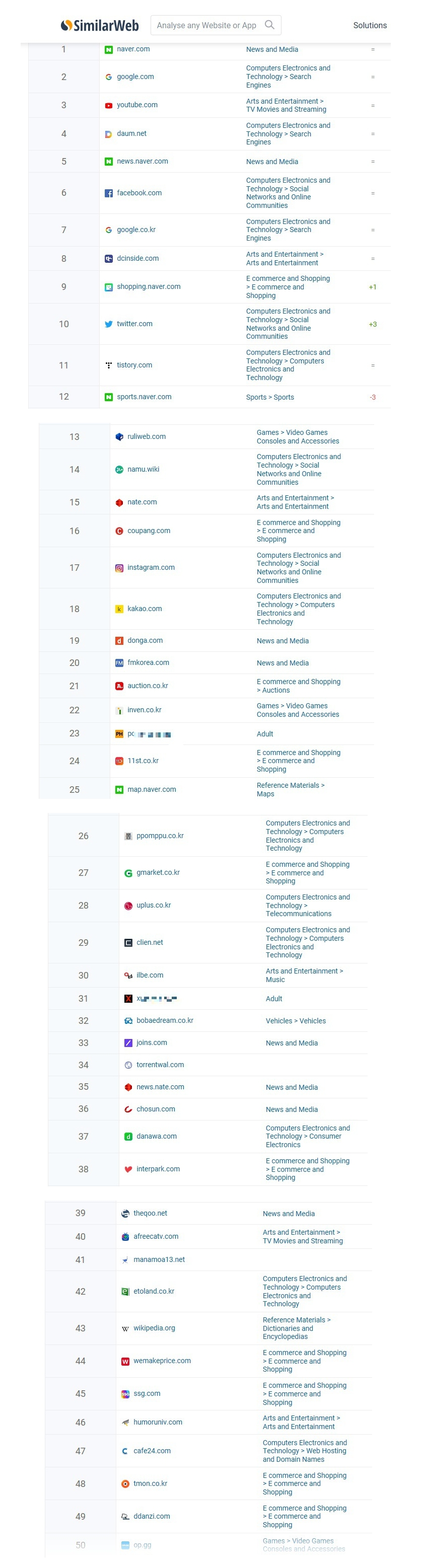This screenshot has width=424, height=1568.
Task: Click the Coupang favicon icon
Action: (119, 532)
